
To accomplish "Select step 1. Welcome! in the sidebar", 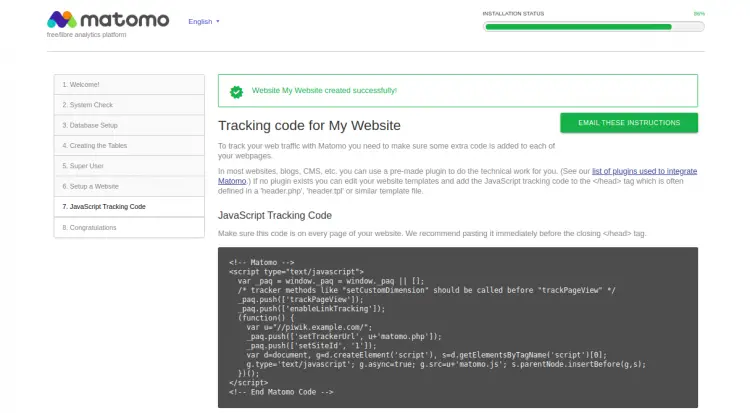I will click(x=129, y=85).
